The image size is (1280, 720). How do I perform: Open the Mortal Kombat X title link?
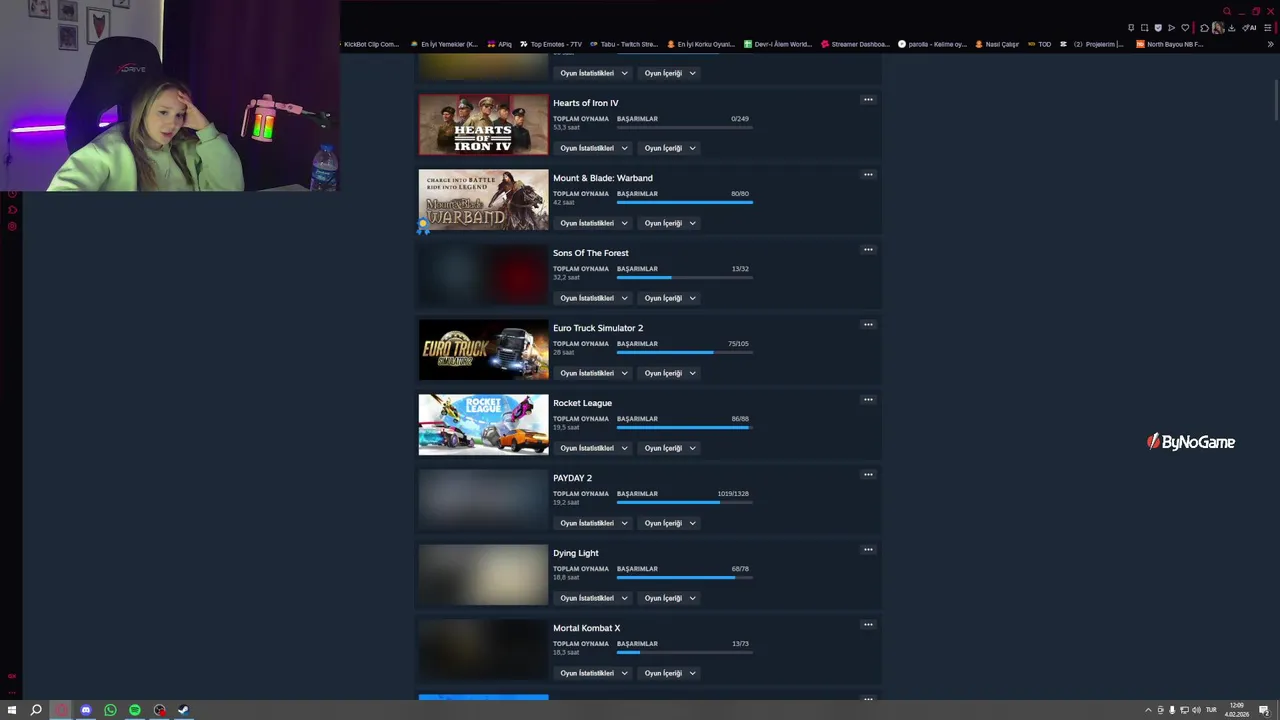point(587,628)
